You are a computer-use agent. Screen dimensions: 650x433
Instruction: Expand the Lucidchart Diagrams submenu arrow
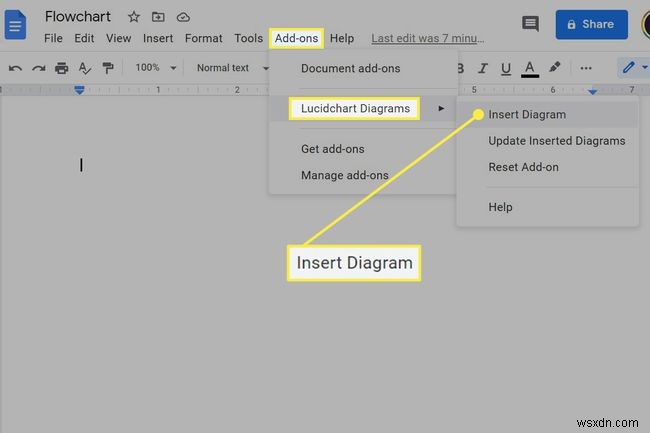[441, 108]
